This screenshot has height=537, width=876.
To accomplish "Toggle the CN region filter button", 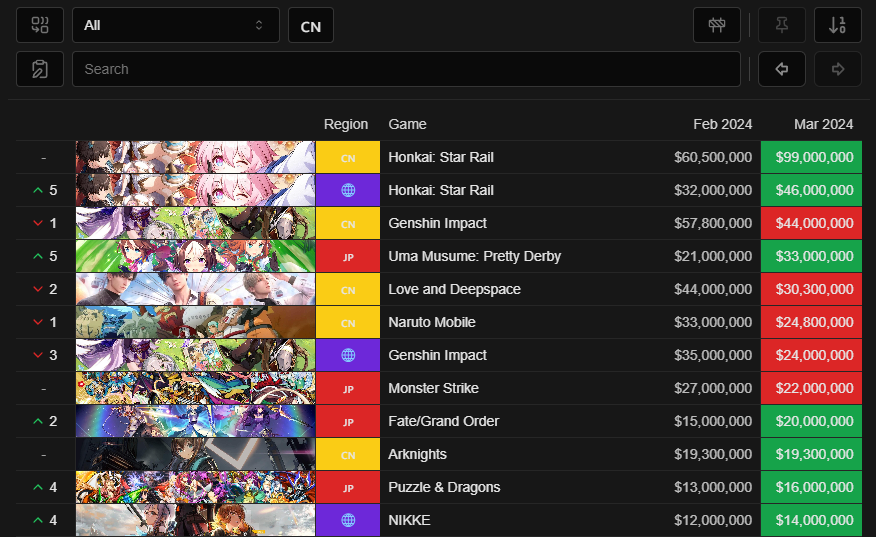I will coord(311,25).
